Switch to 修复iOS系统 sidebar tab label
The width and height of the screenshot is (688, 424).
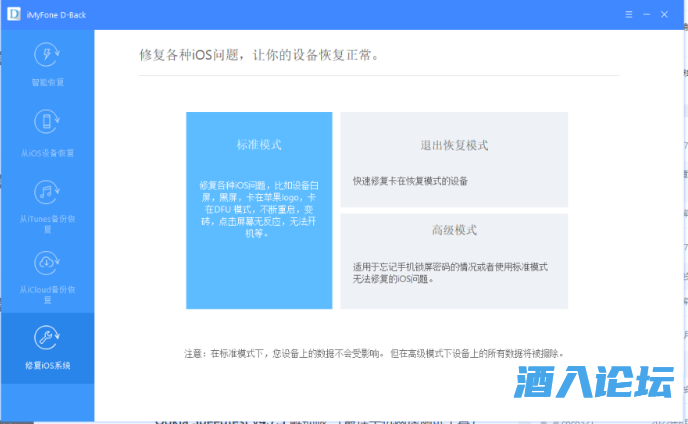click(x=47, y=365)
